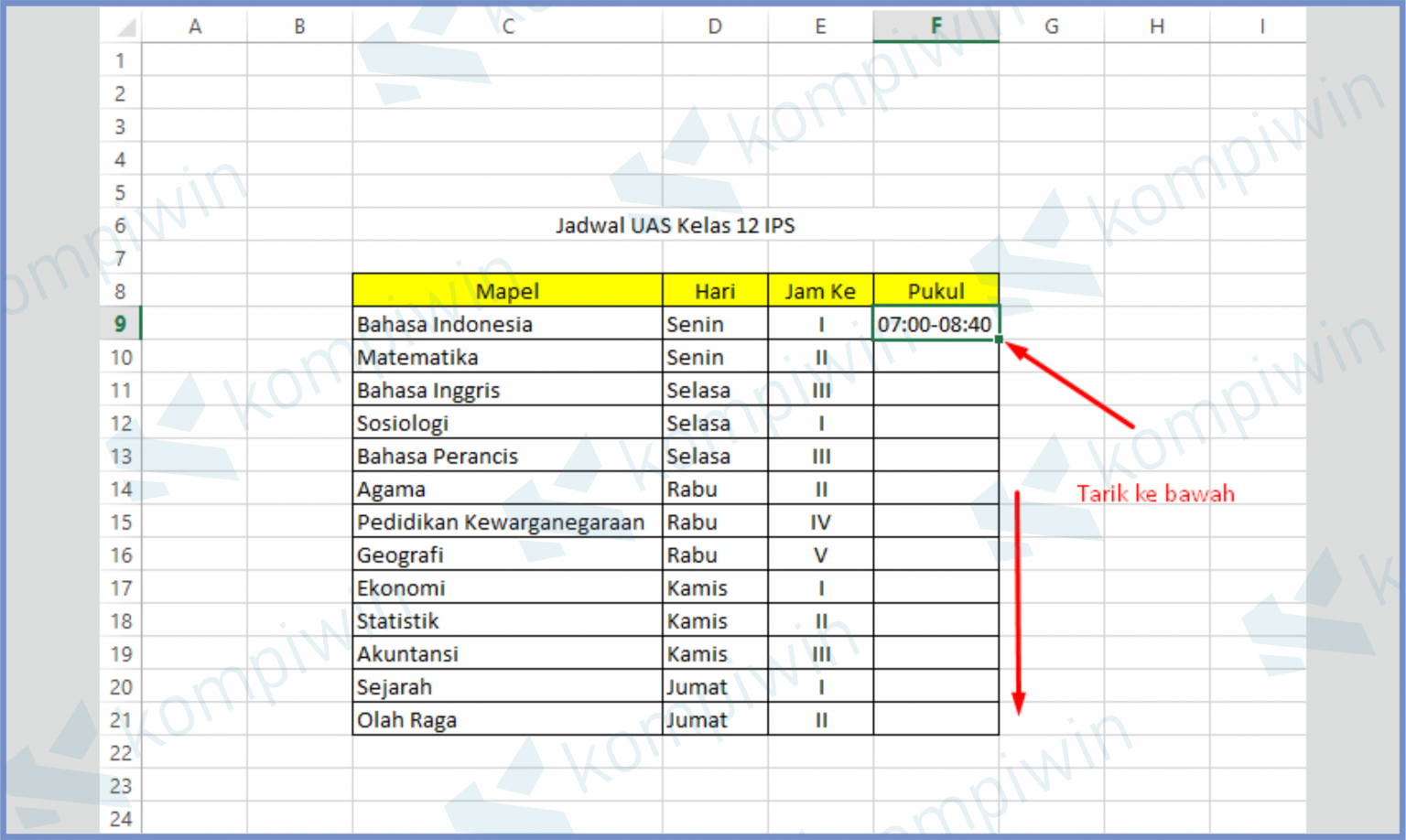Click the fill handle of the active cell F9

point(998,339)
